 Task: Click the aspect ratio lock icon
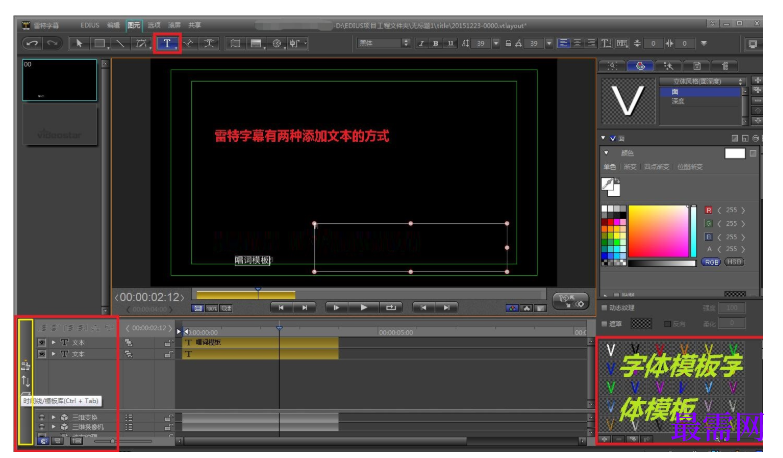[508, 43]
